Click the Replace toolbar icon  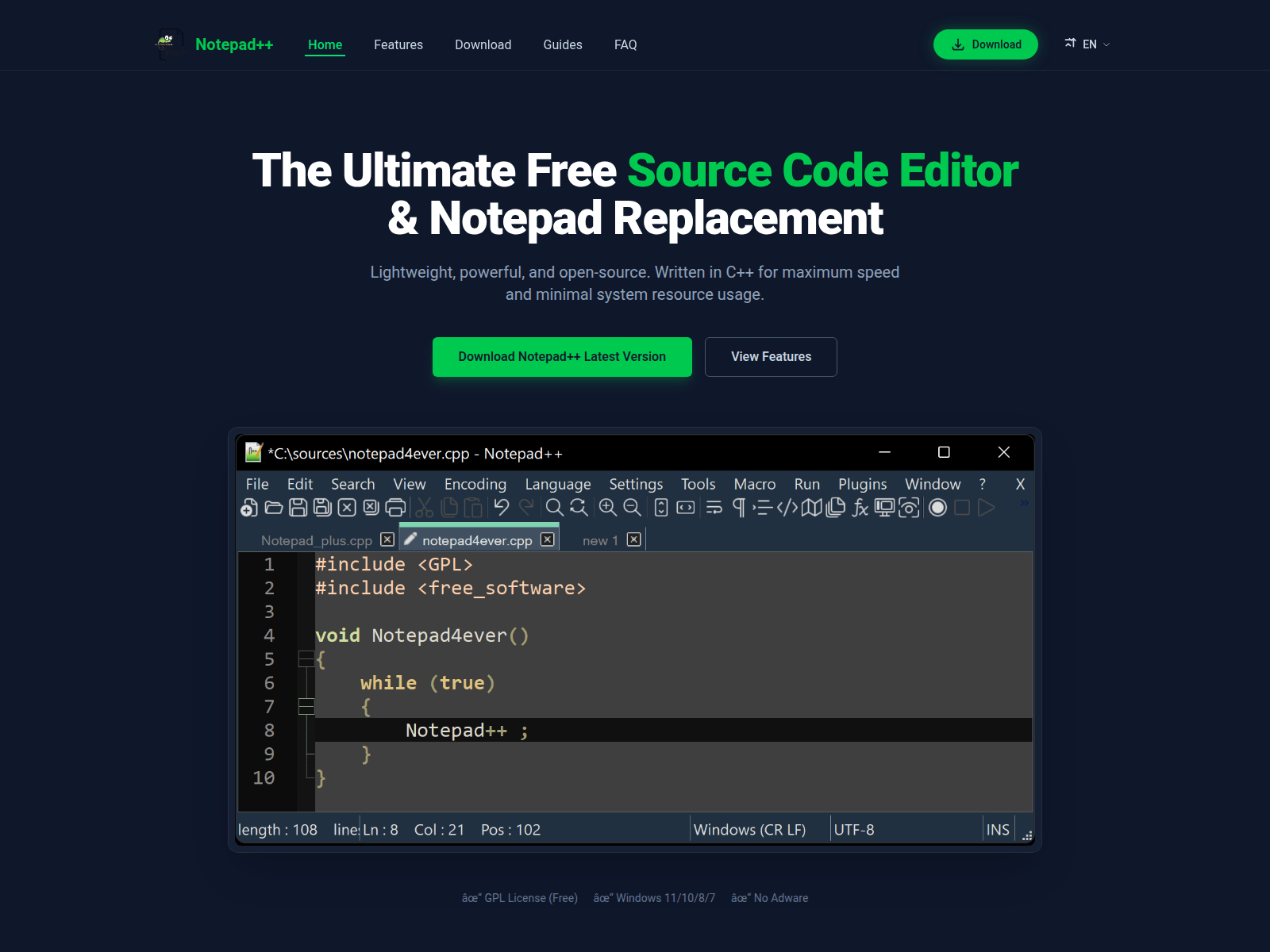[x=579, y=508]
